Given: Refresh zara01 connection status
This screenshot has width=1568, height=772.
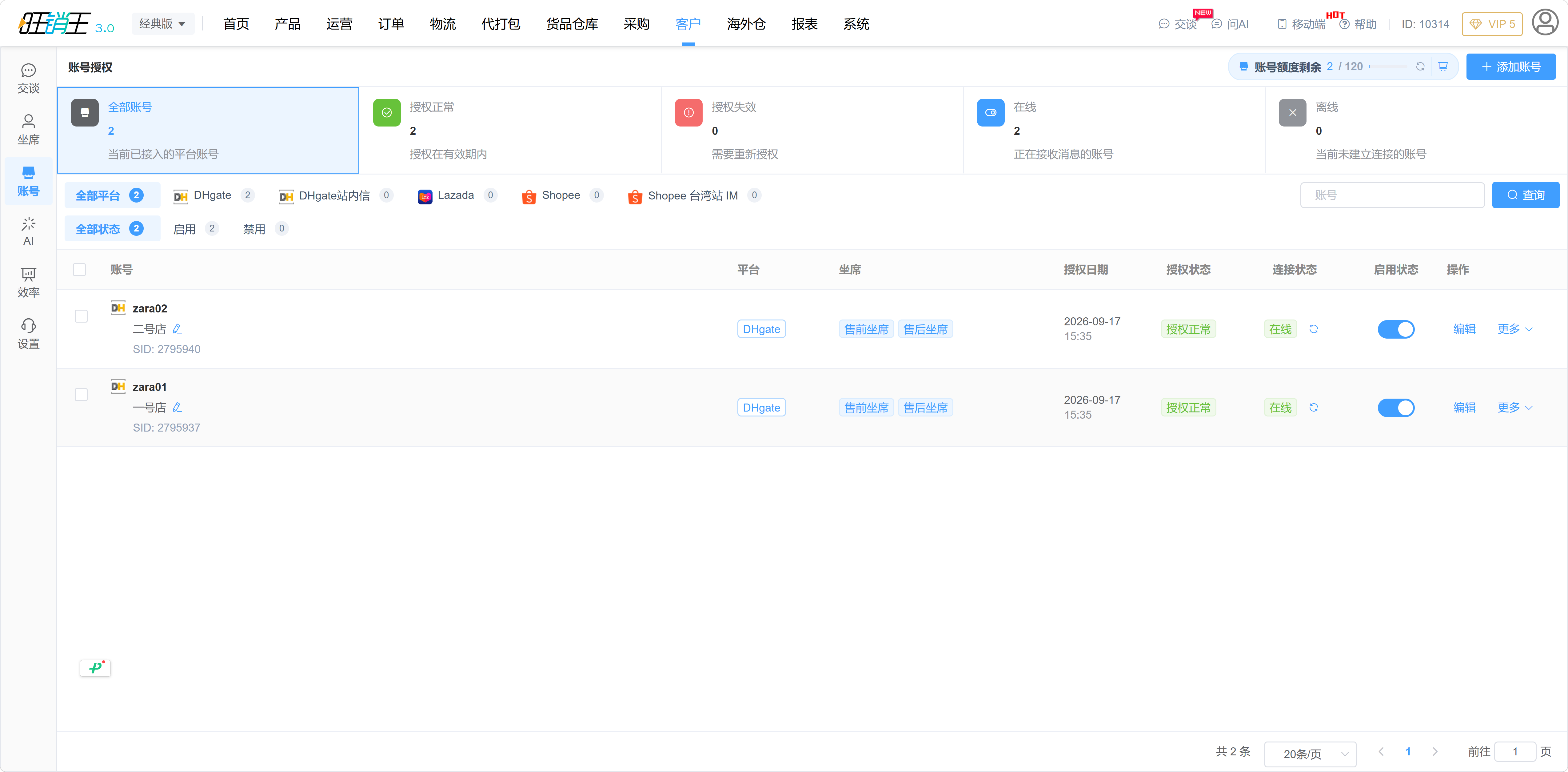Looking at the screenshot, I should (x=1314, y=407).
